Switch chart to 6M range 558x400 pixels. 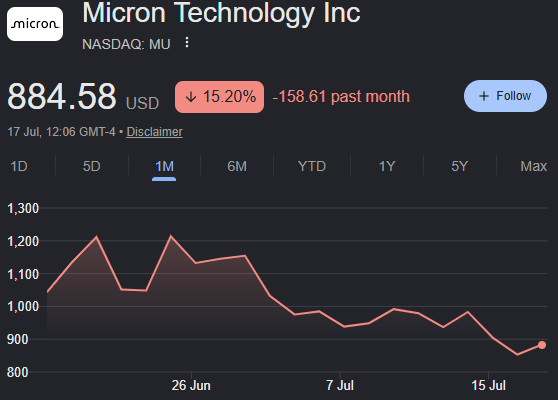[237, 166]
